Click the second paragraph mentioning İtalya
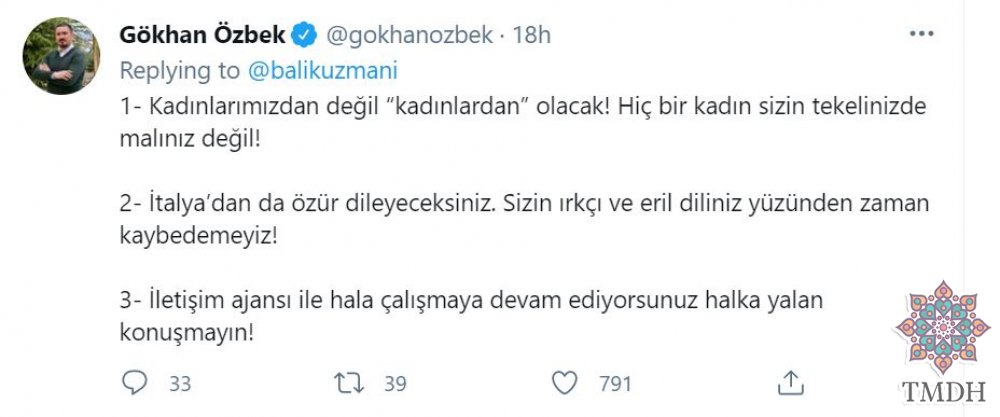Image resolution: width=1000 pixels, height=417 pixels. 524,220
